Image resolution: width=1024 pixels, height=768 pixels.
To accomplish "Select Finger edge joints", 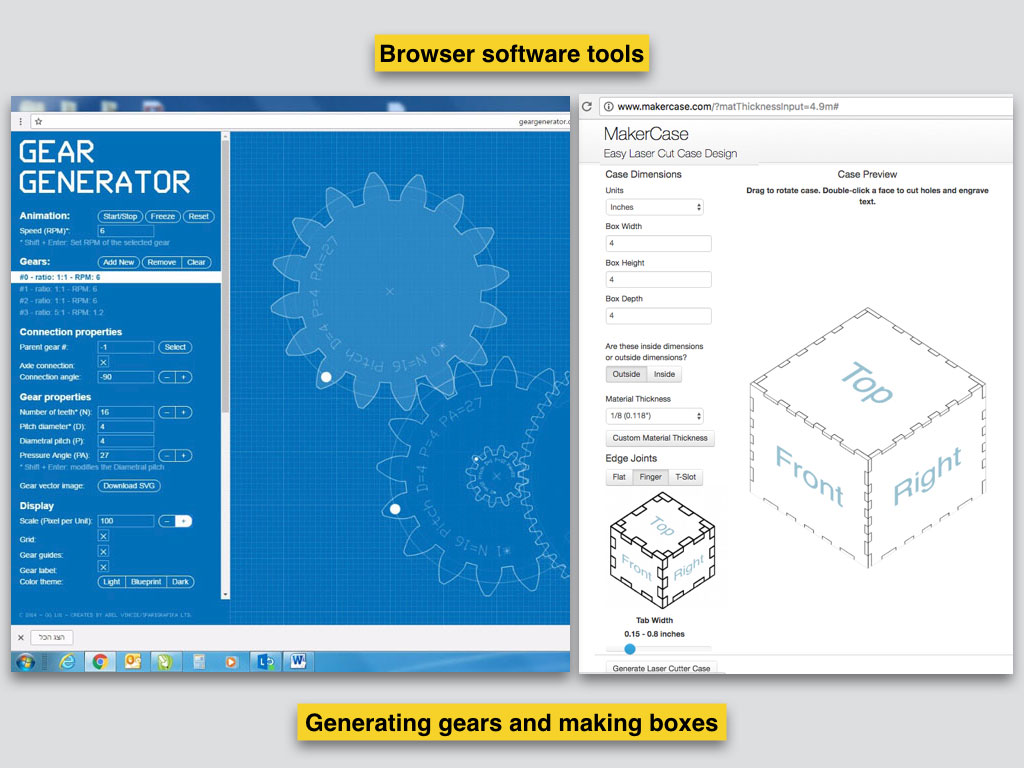I will (650, 477).
